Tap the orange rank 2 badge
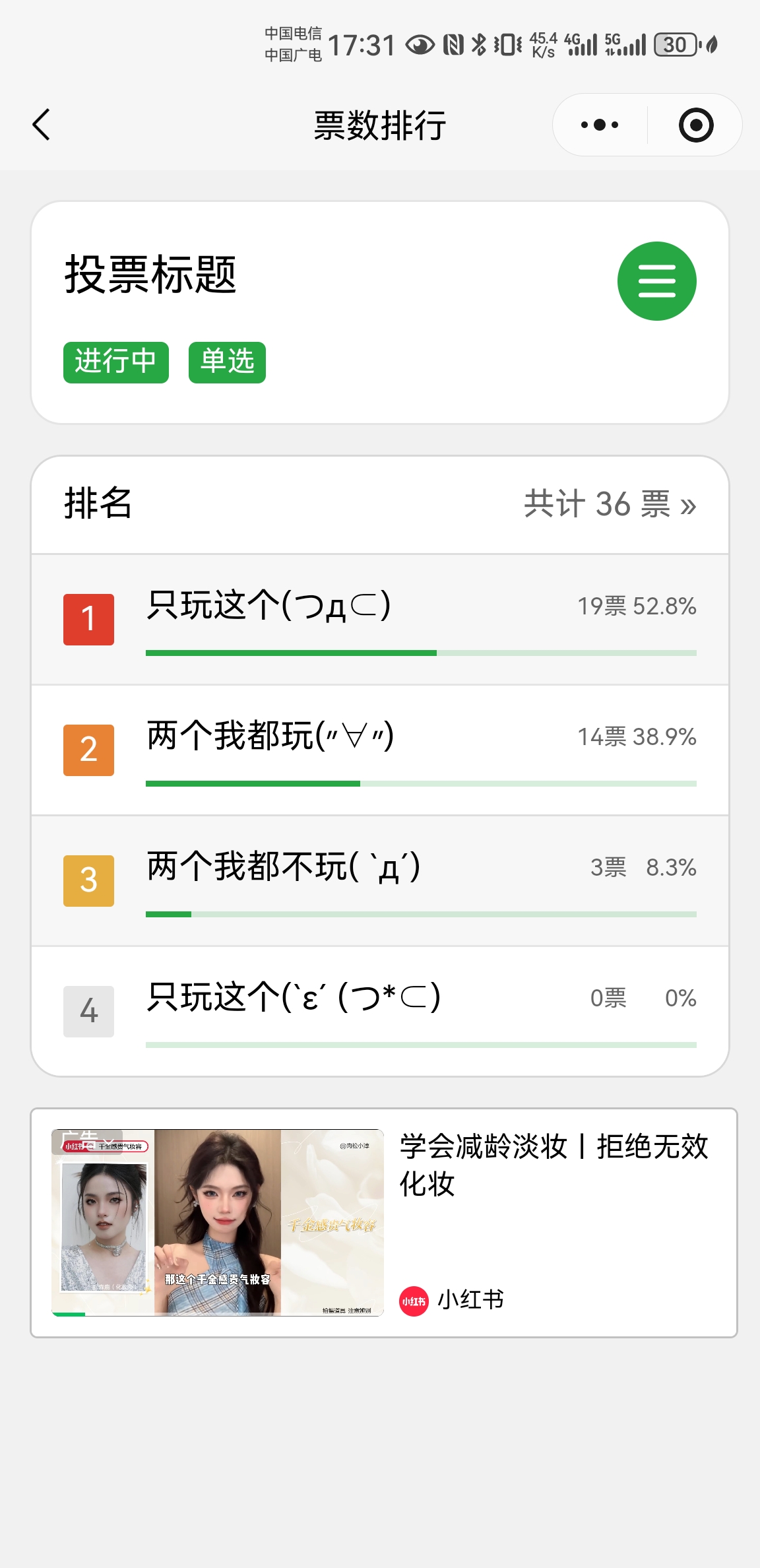Screen dimensions: 760x1568 point(88,750)
